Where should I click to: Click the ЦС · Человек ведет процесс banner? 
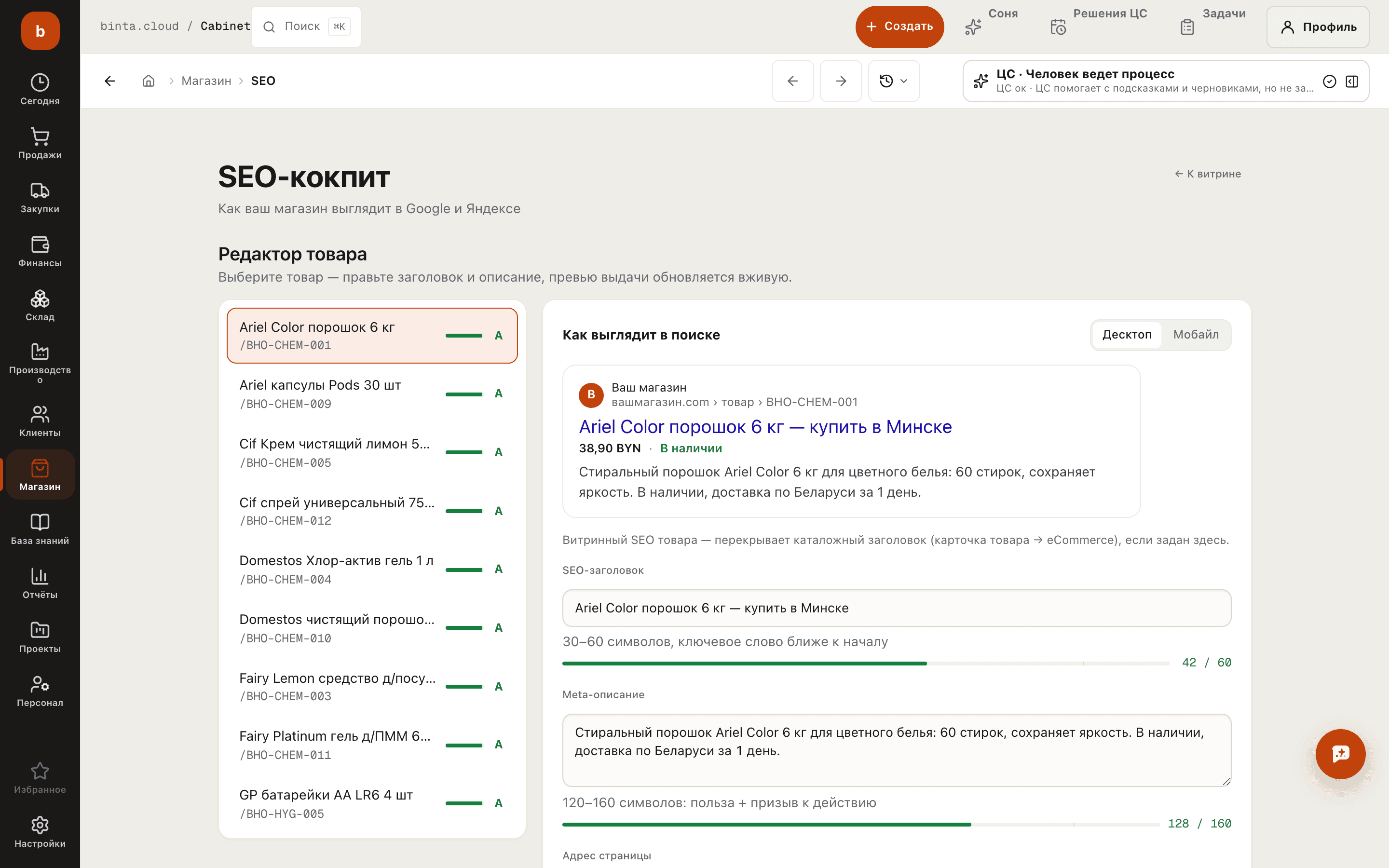tap(1165, 81)
